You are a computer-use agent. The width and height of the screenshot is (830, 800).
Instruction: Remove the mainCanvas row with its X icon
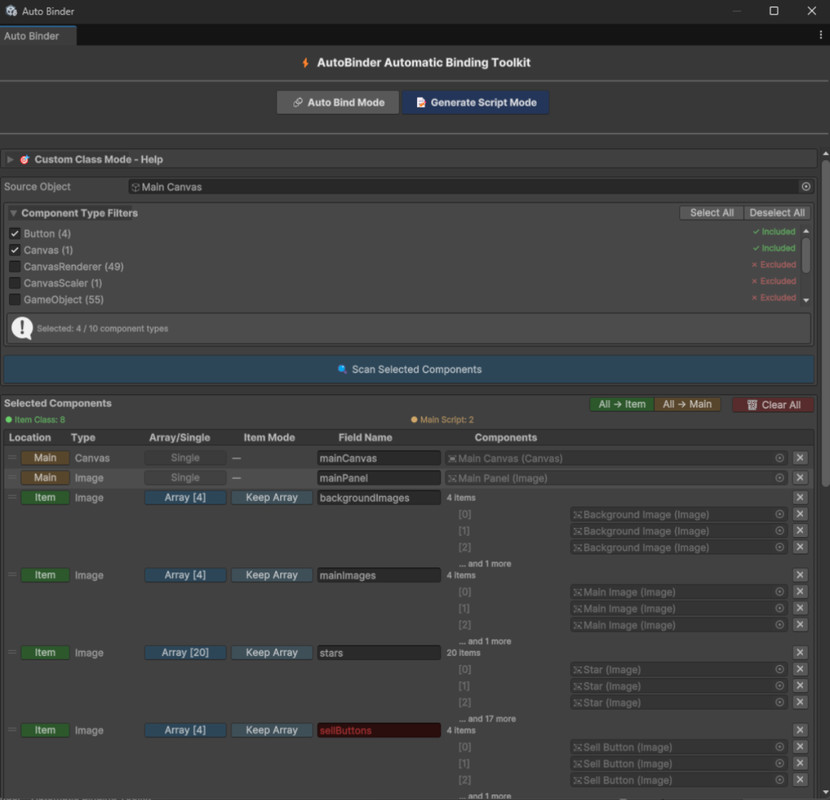pyautogui.click(x=800, y=458)
